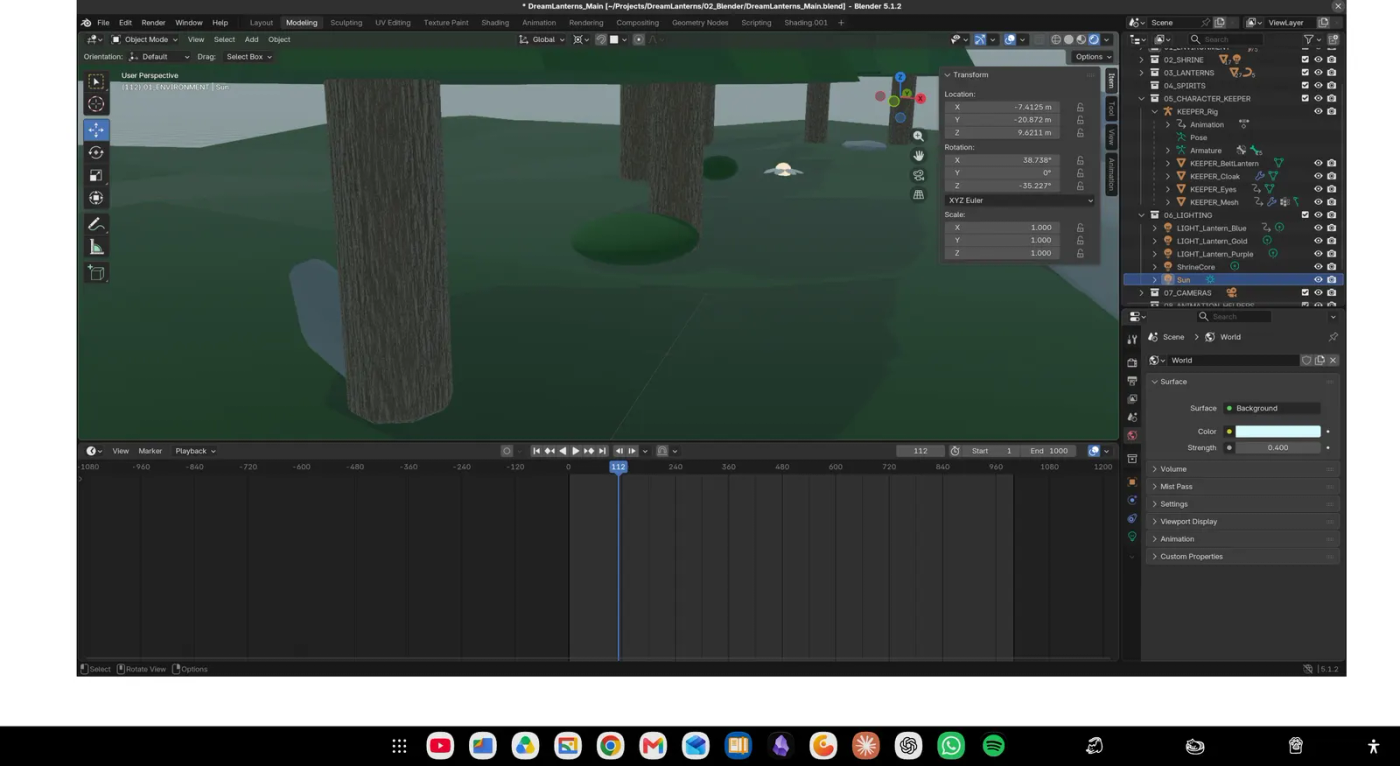The width and height of the screenshot is (1400, 766).
Task: Open the Marker menu in timeline
Action: pyautogui.click(x=150, y=451)
